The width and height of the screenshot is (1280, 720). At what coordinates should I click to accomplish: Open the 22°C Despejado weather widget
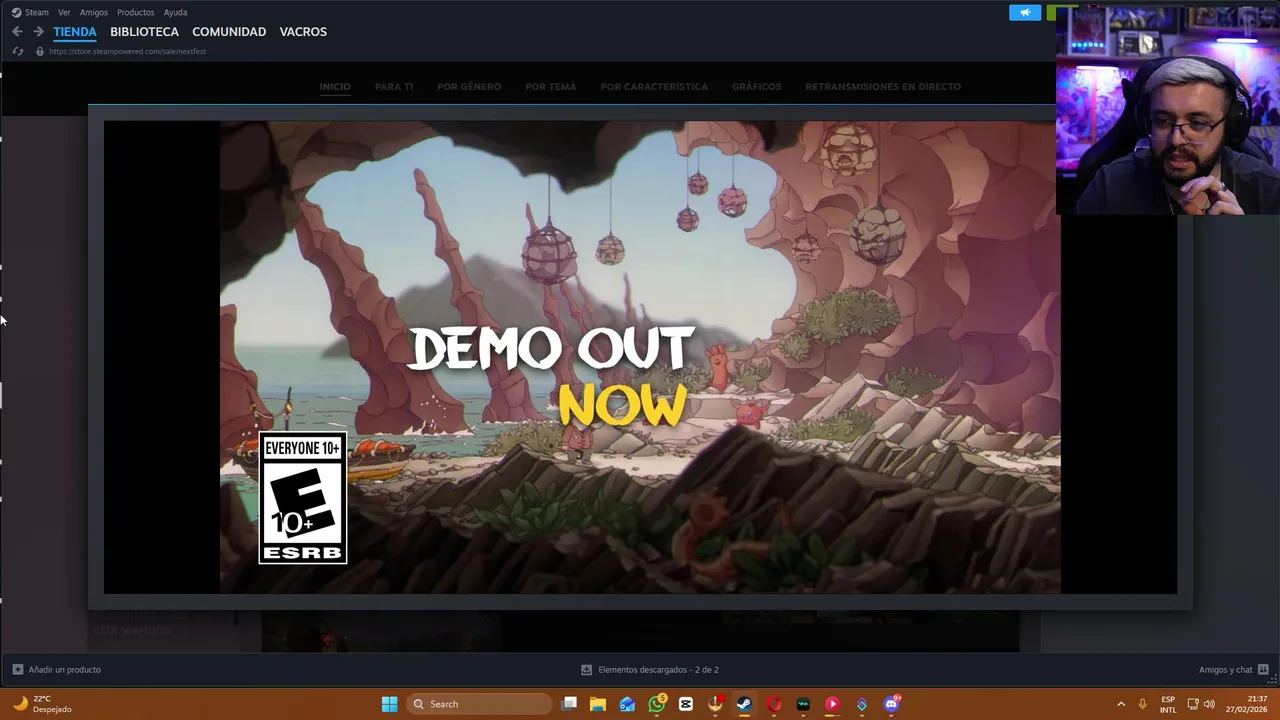click(42, 704)
